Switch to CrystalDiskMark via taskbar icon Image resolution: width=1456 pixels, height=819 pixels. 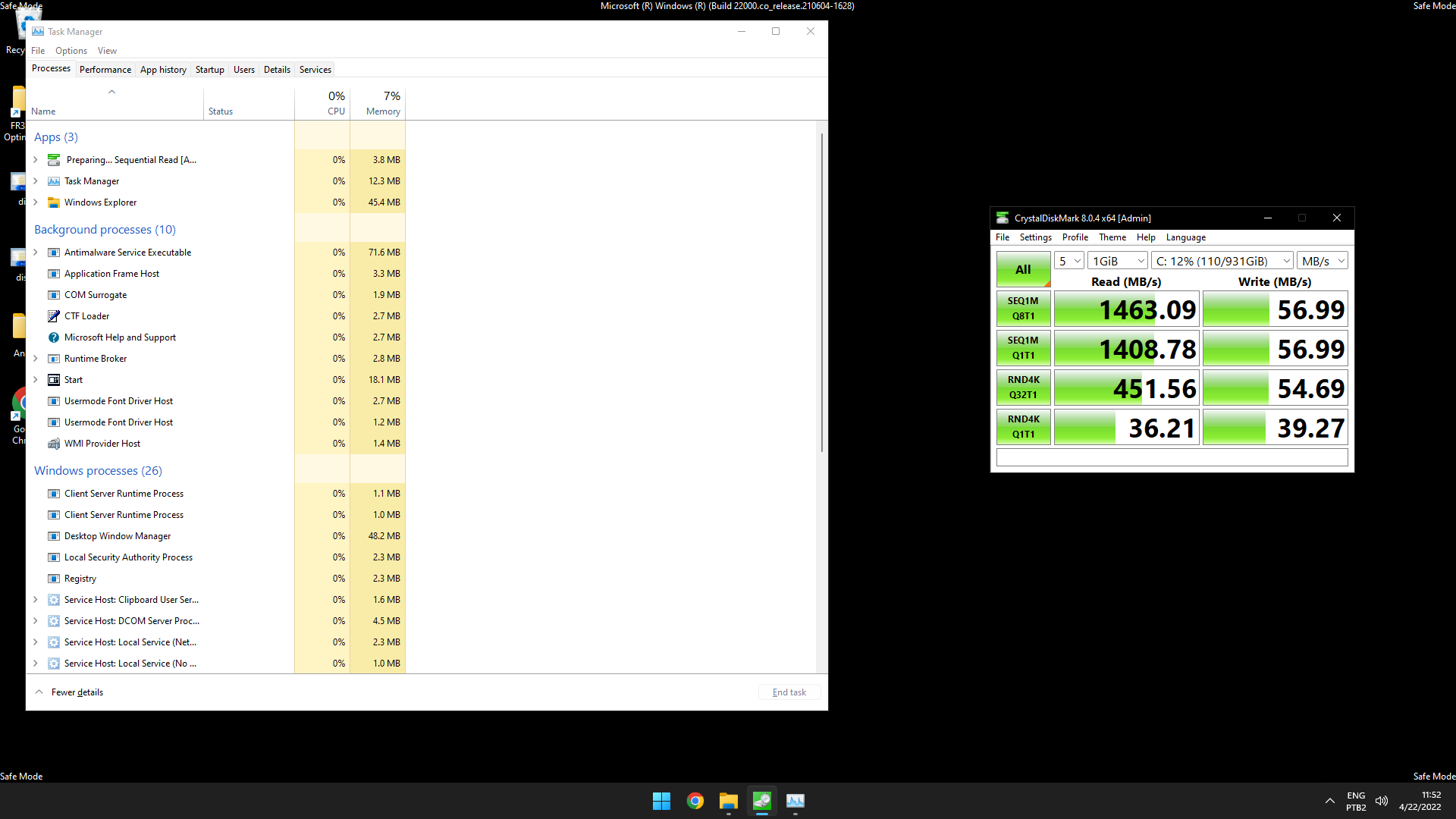click(761, 801)
